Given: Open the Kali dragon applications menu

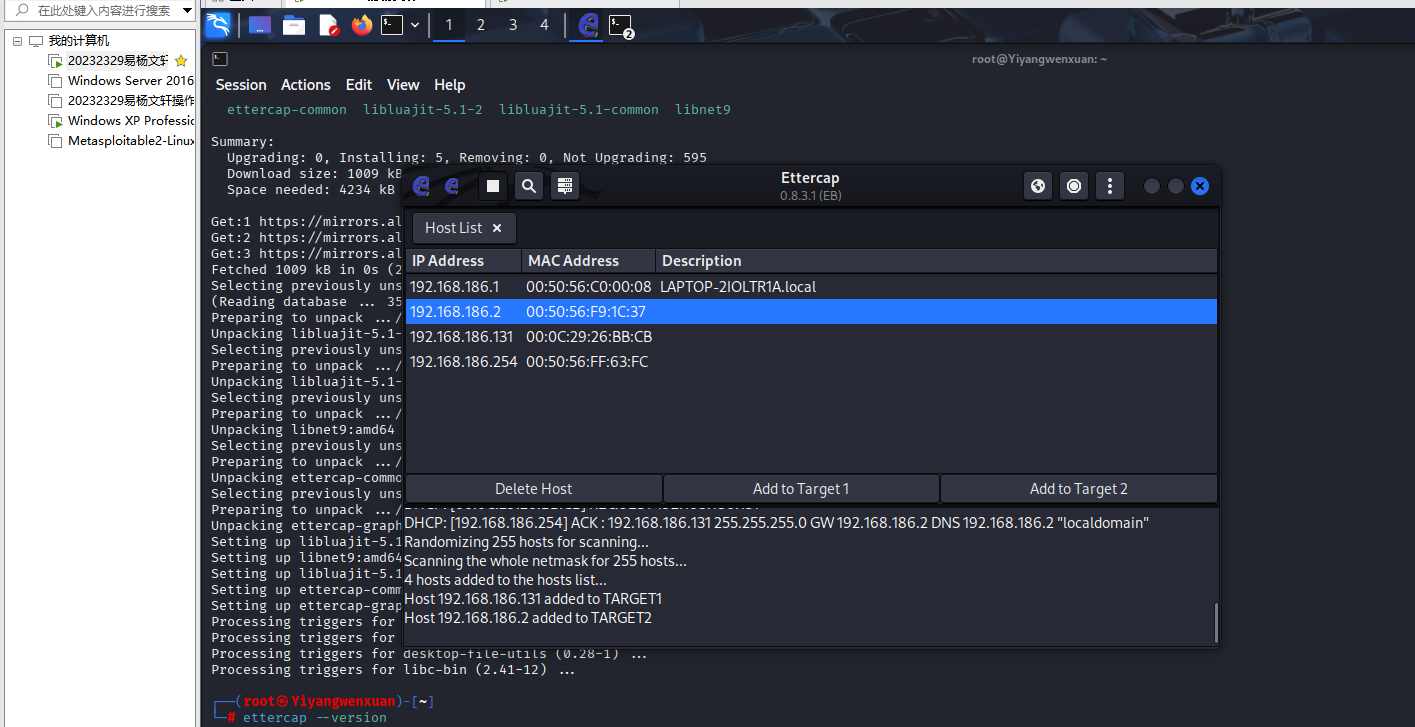Looking at the screenshot, I should coord(217,25).
